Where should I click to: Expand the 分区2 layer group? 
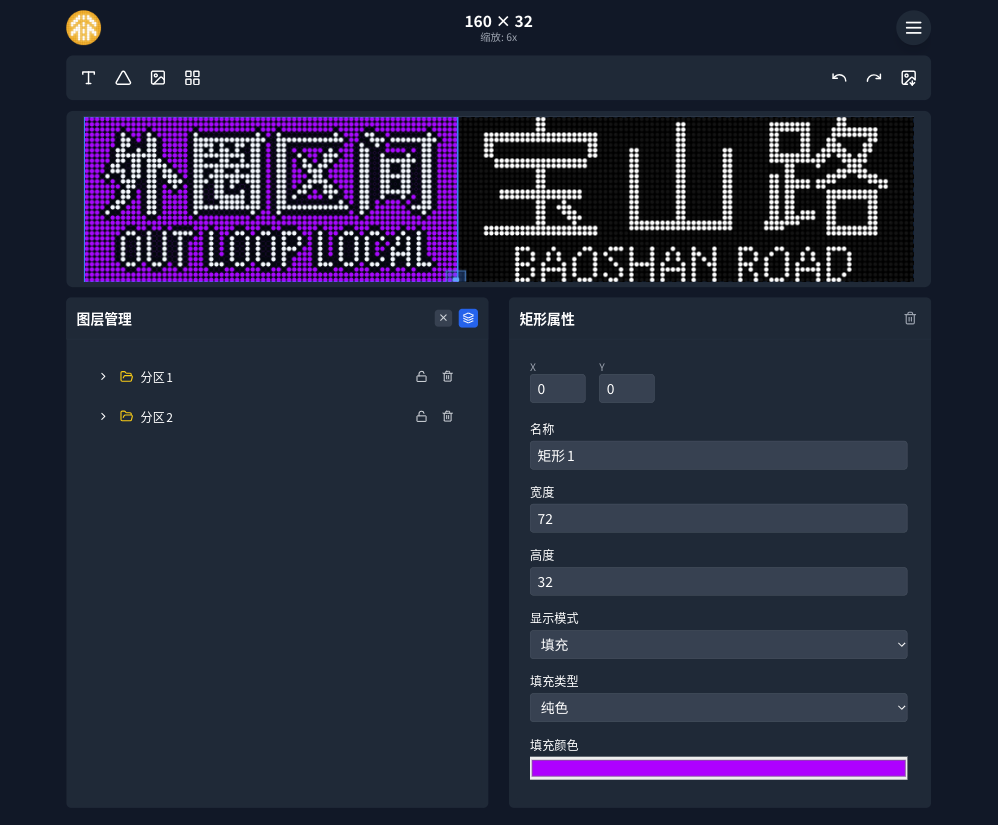[103, 417]
